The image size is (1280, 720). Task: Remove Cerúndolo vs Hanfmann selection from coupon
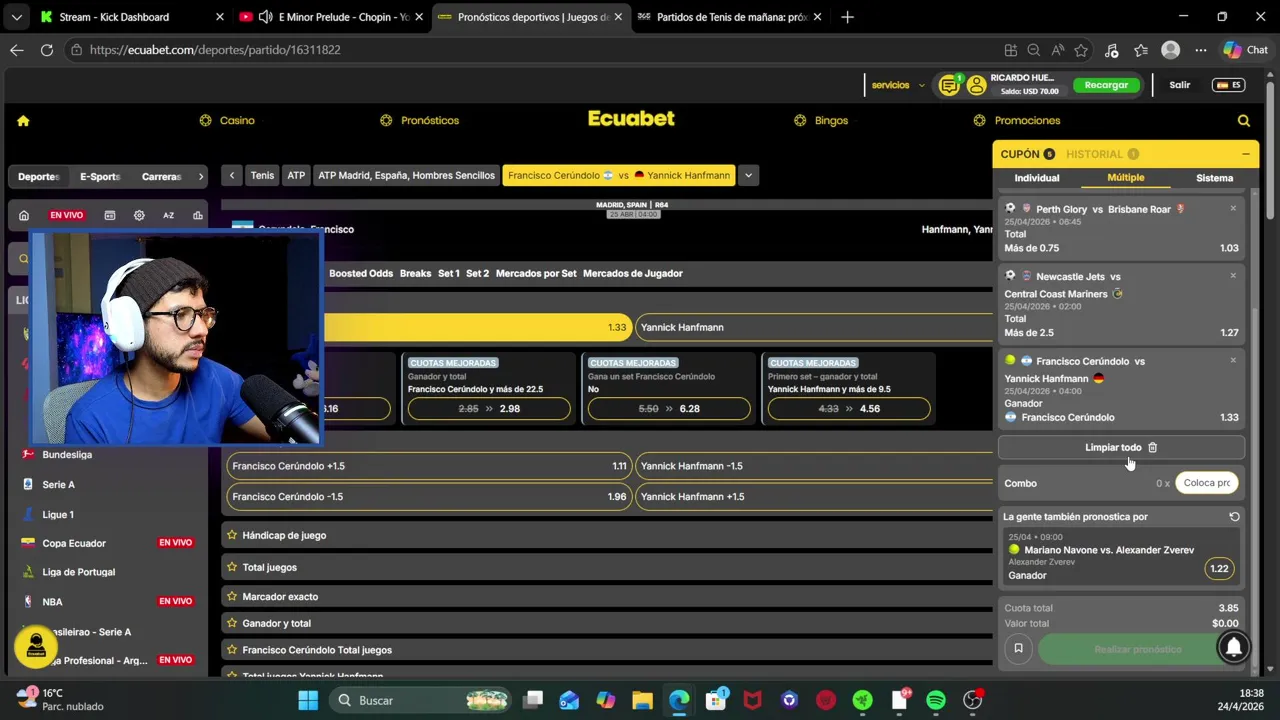tap(1233, 360)
